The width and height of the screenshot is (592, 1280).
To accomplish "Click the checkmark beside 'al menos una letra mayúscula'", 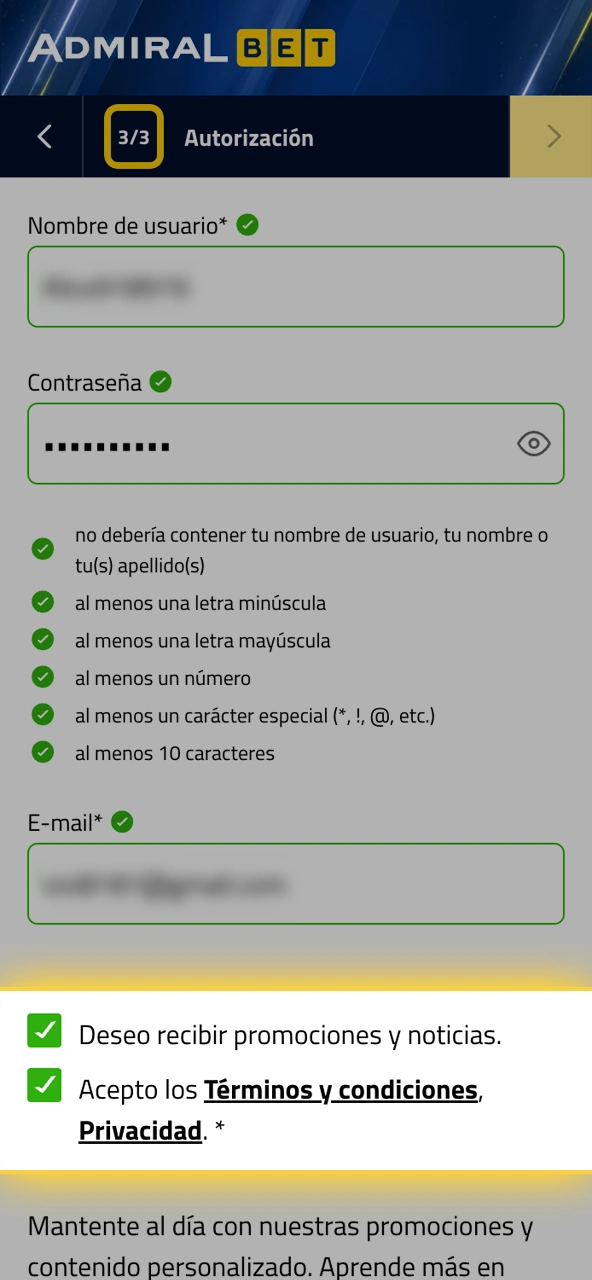I will pyautogui.click(x=43, y=640).
